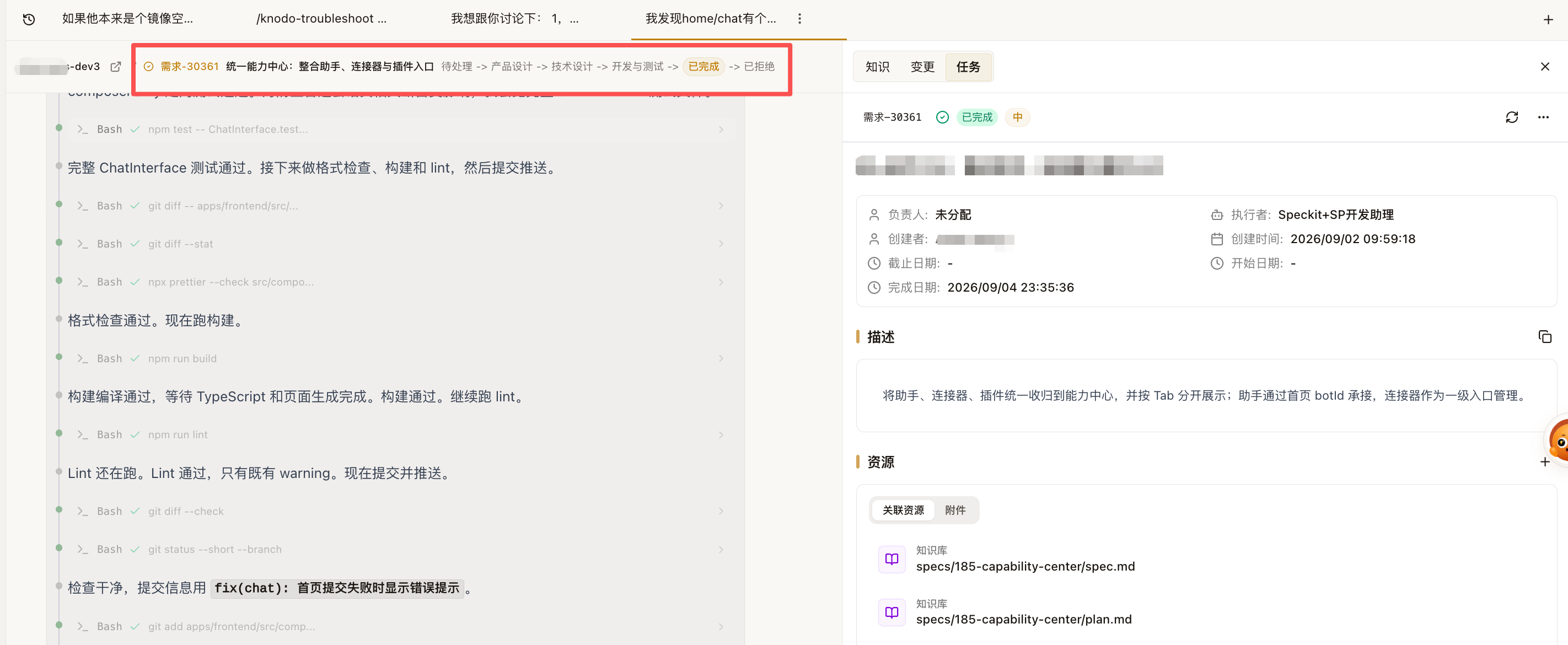Select the 关联资源 resource tab
This screenshot has height=645, width=1568.
pyautogui.click(x=903, y=510)
